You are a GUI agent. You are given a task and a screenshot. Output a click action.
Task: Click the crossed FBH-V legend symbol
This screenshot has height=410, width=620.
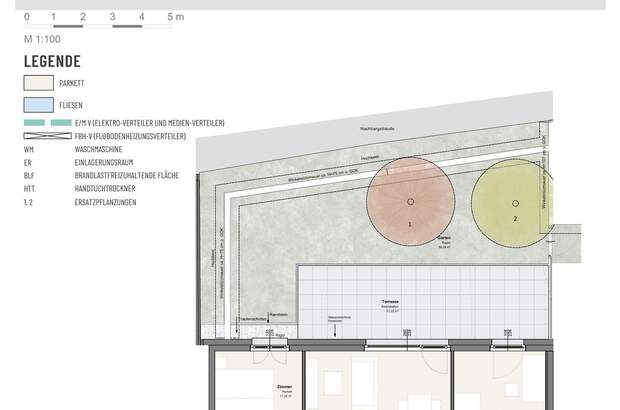click(47, 135)
